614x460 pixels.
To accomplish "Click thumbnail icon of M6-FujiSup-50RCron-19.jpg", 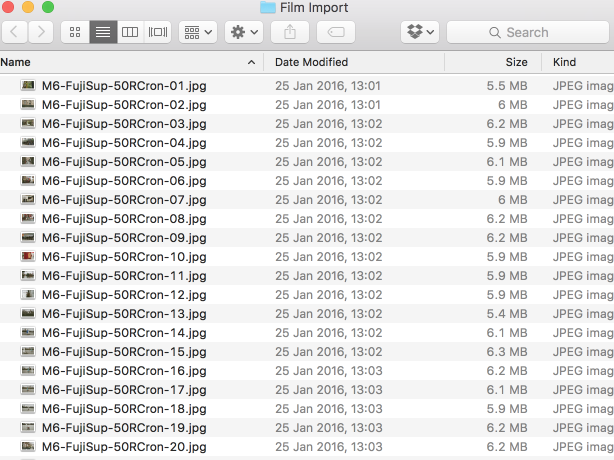I will point(28,427).
